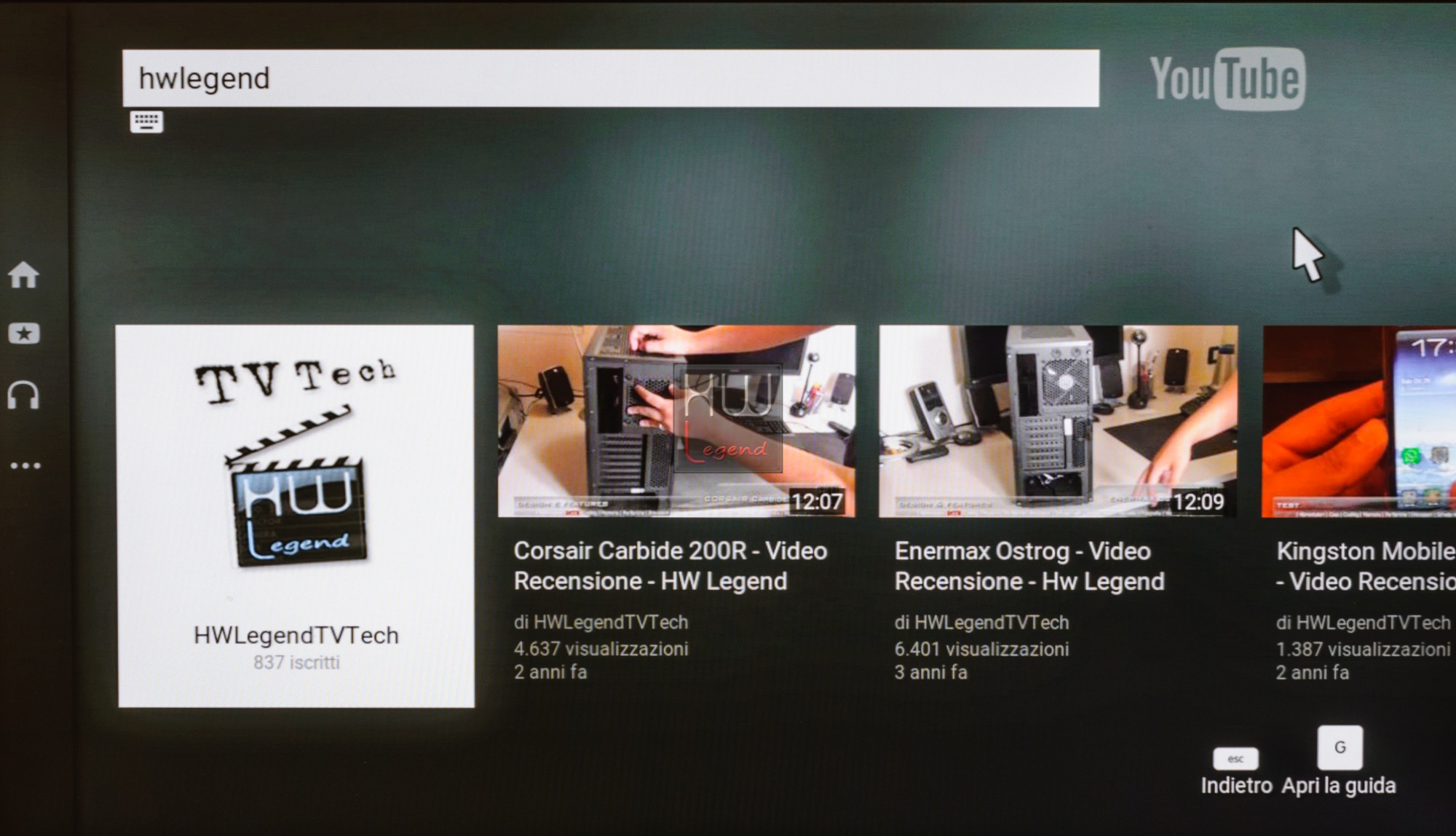Click '3 anni fa' under Enermax video
Viewport: 1456px width, 836px height.
pos(930,672)
